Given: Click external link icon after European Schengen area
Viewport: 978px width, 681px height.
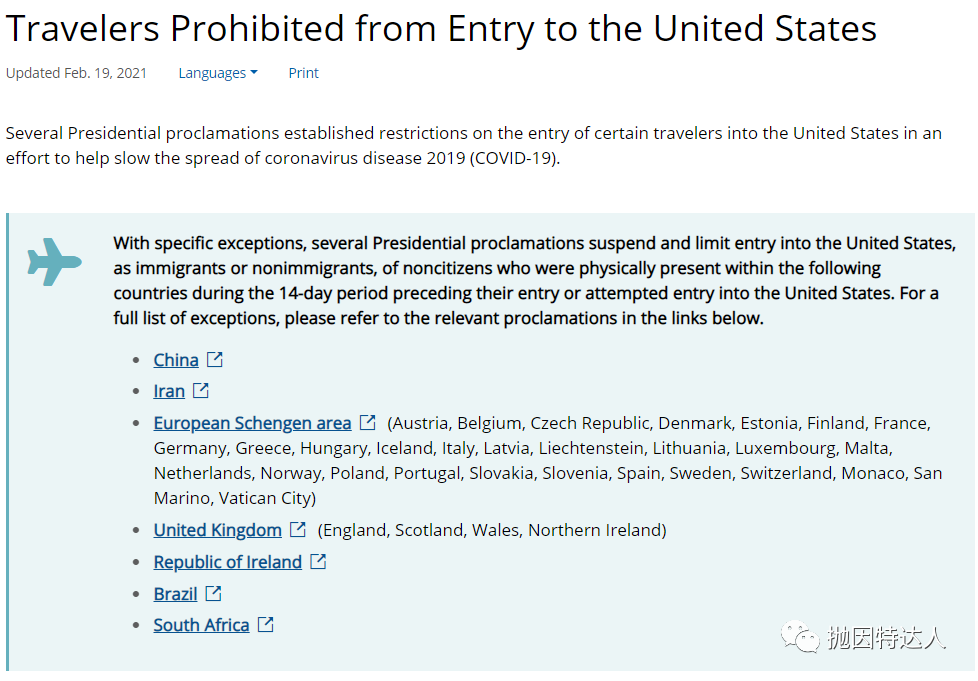Looking at the screenshot, I should pyautogui.click(x=368, y=422).
